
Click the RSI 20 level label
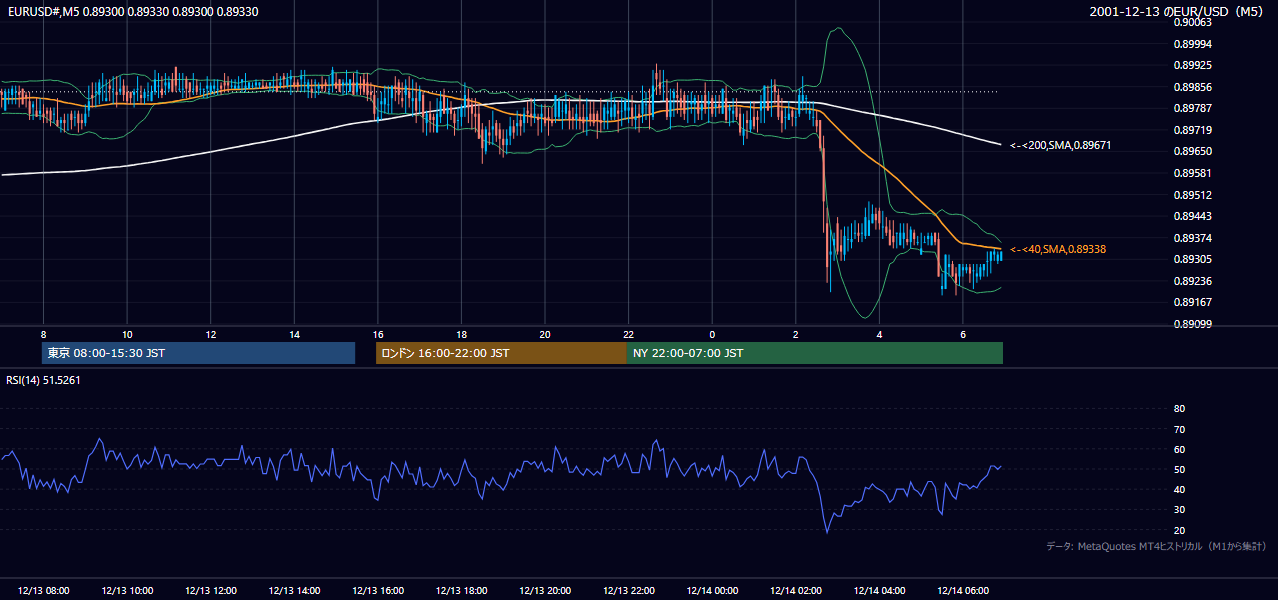[x=1180, y=530]
